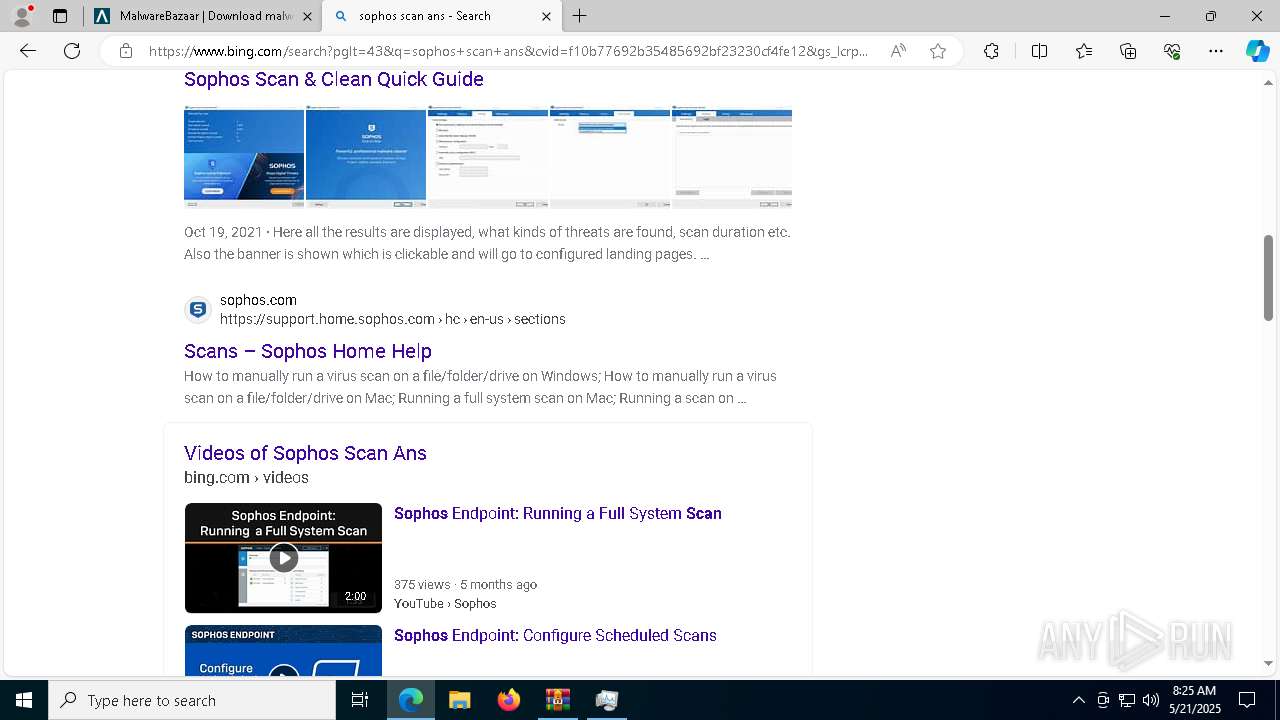The width and height of the screenshot is (1280, 720).
Task: Go back to the previous page
Action: tap(28, 51)
